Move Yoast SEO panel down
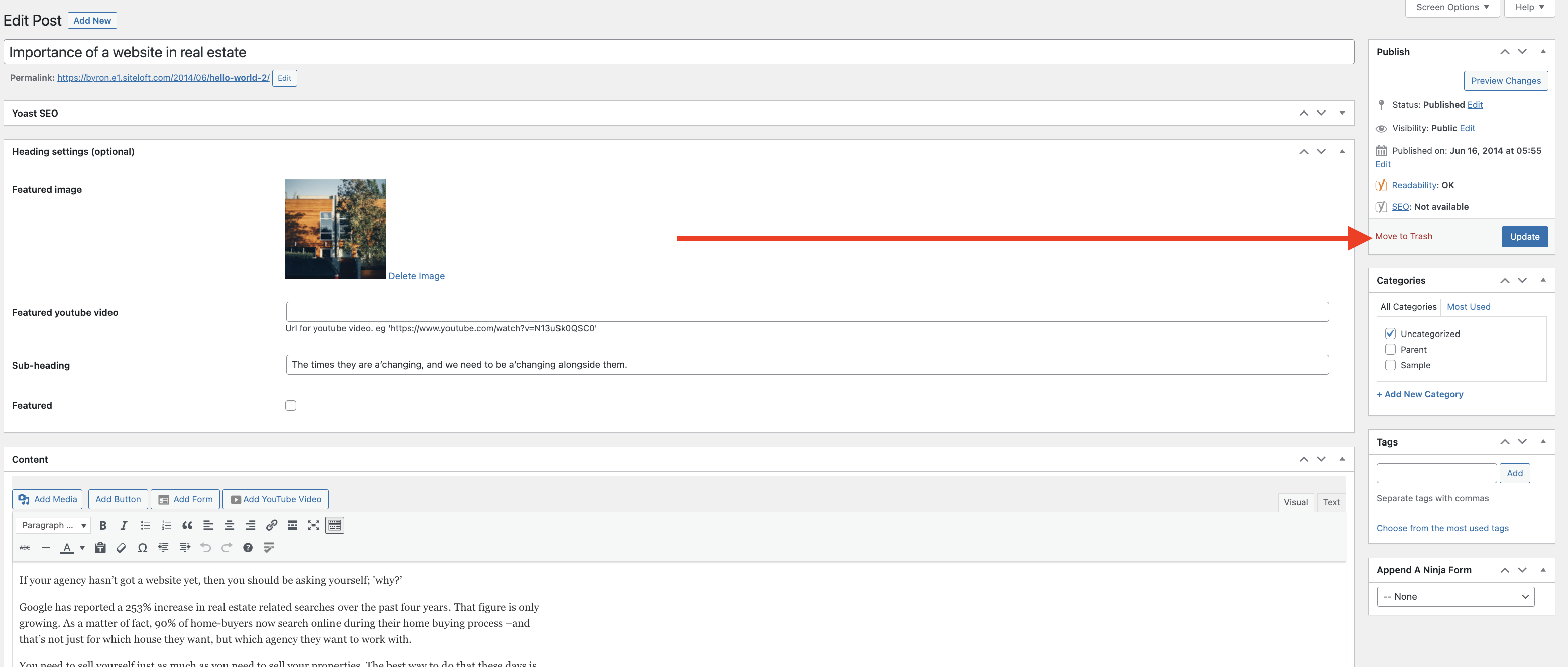The width and height of the screenshot is (1568, 667). pyautogui.click(x=1321, y=113)
